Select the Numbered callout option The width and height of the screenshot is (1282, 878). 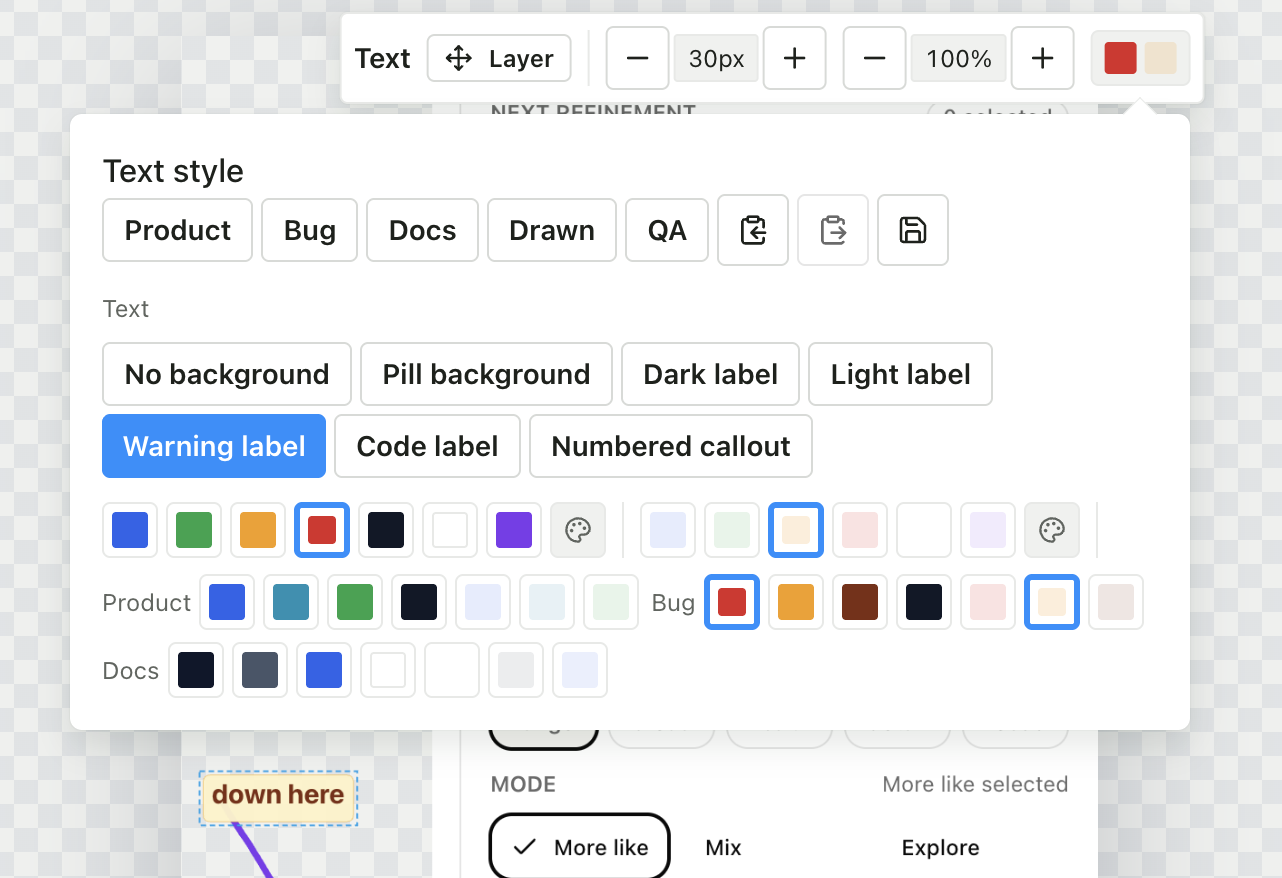pos(671,446)
